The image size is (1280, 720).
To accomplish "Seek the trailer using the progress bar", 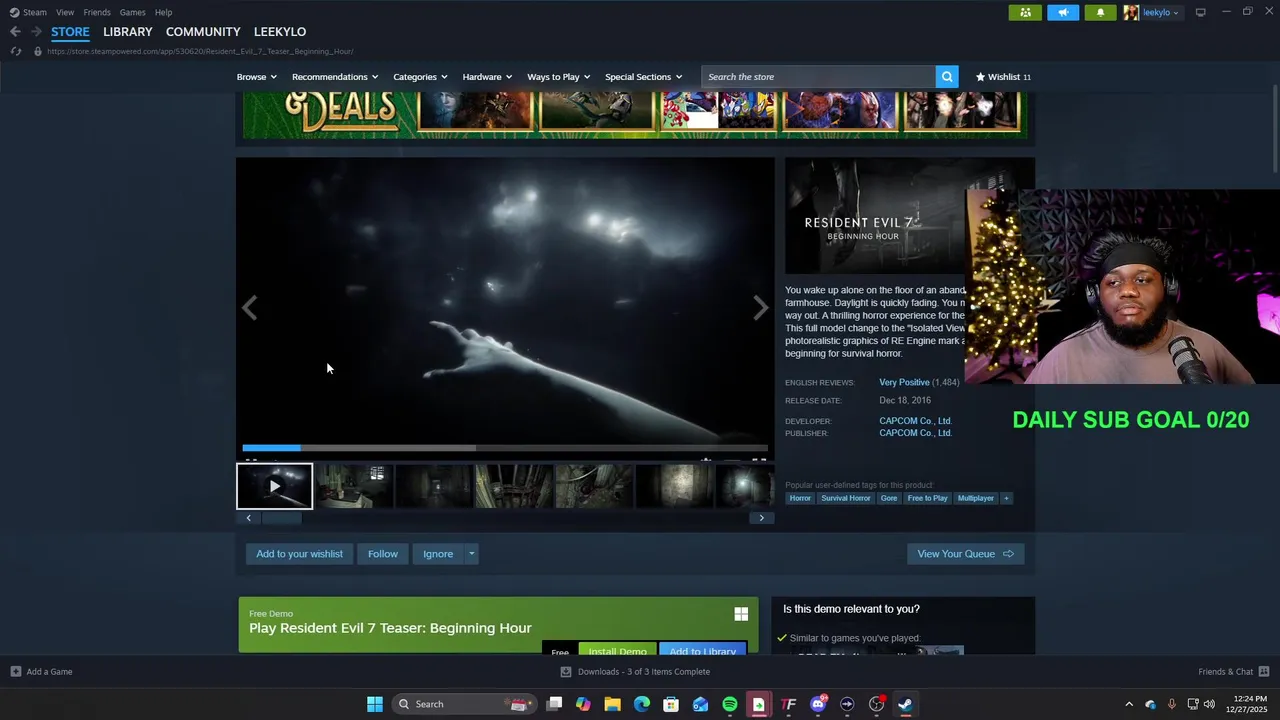I will pos(505,448).
